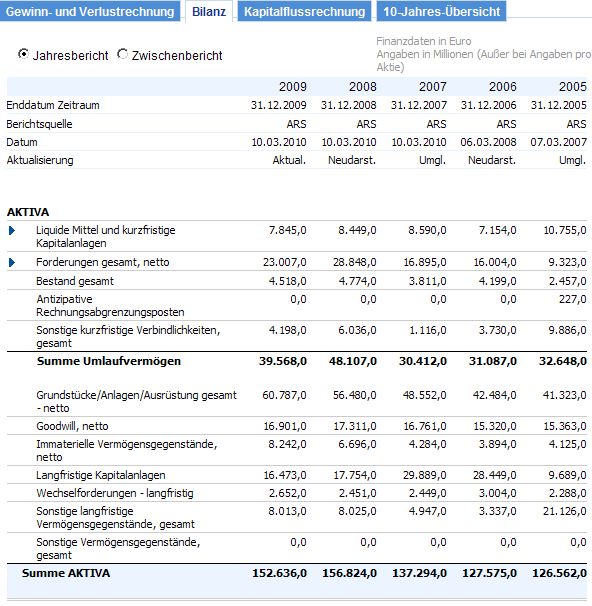The image size is (592, 606).
Task: Click Wechselforderungen - langfristig label
Action: click(115, 493)
